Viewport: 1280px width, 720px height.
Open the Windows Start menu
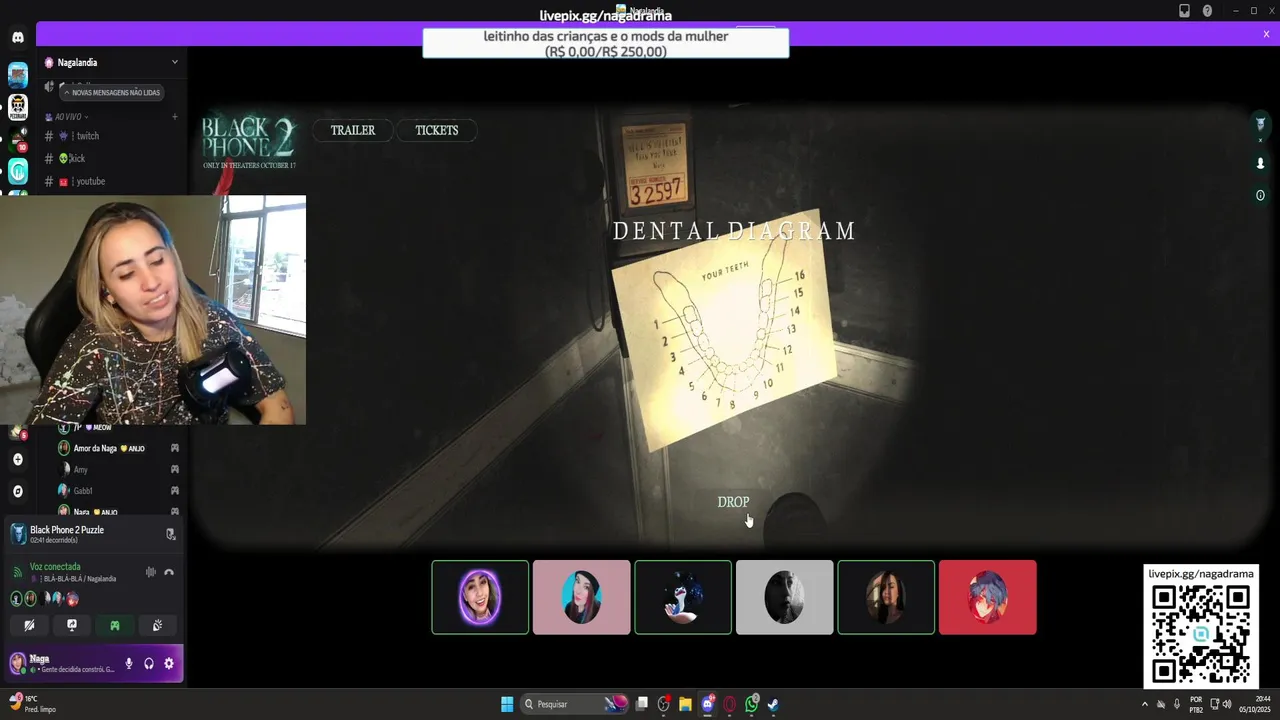coord(507,704)
